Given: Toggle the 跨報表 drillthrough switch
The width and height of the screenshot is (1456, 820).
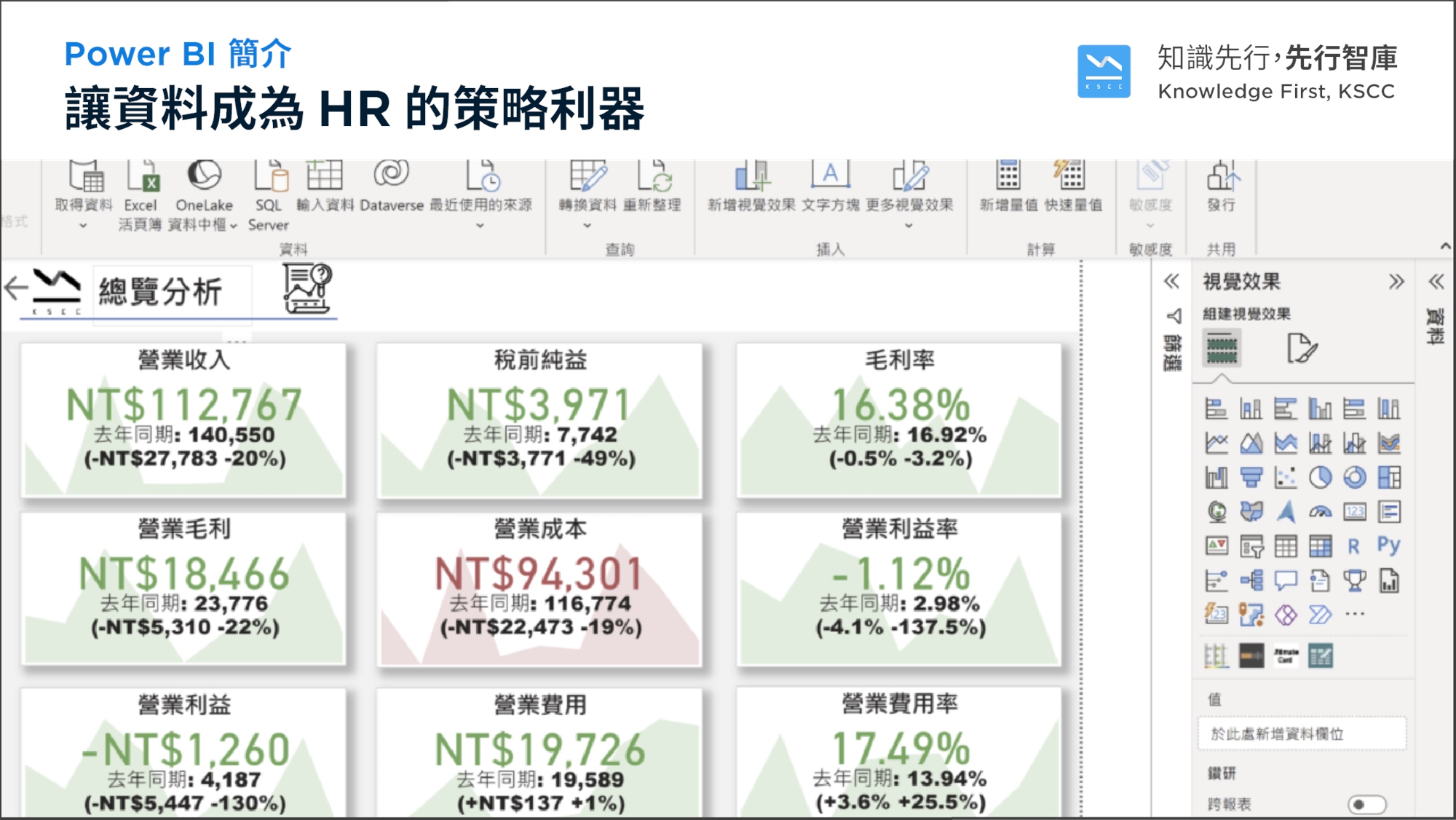Looking at the screenshot, I should click(x=1366, y=805).
